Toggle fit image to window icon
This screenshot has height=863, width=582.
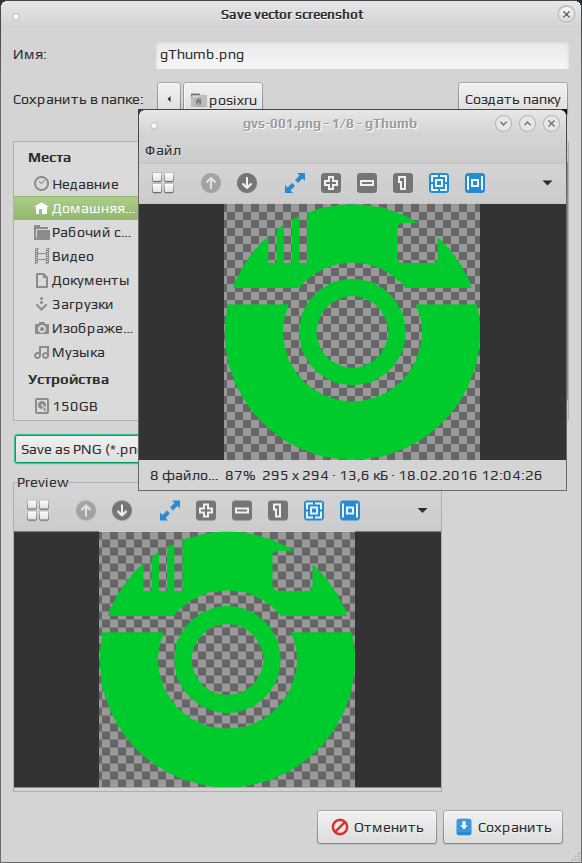coord(439,183)
